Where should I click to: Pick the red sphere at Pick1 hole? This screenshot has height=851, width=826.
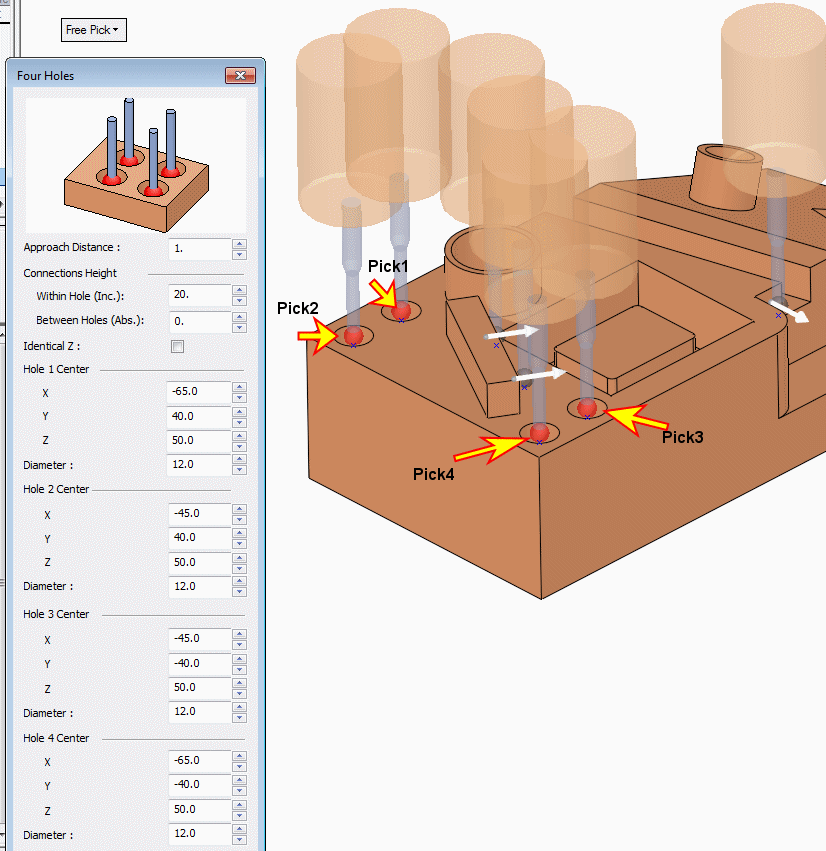tap(401, 311)
